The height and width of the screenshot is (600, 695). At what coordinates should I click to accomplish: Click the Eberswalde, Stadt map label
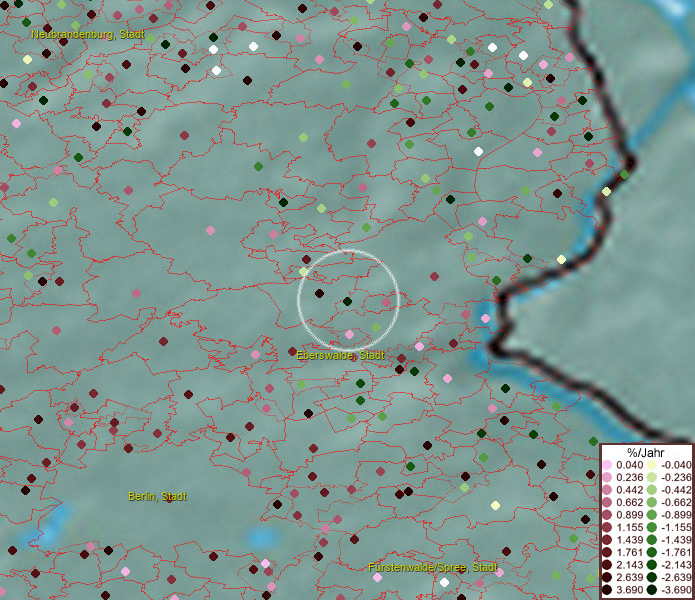point(340,355)
